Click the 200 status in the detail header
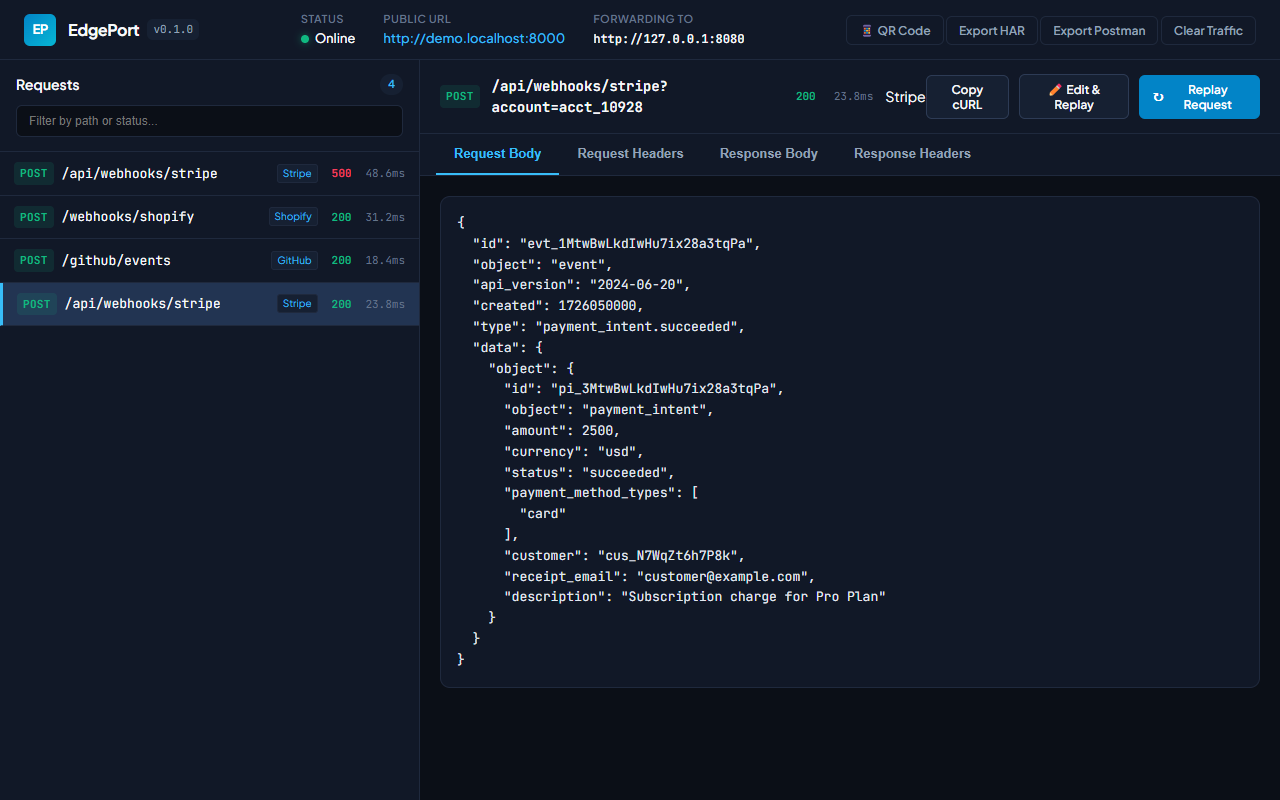The height and width of the screenshot is (800, 1280). click(805, 97)
